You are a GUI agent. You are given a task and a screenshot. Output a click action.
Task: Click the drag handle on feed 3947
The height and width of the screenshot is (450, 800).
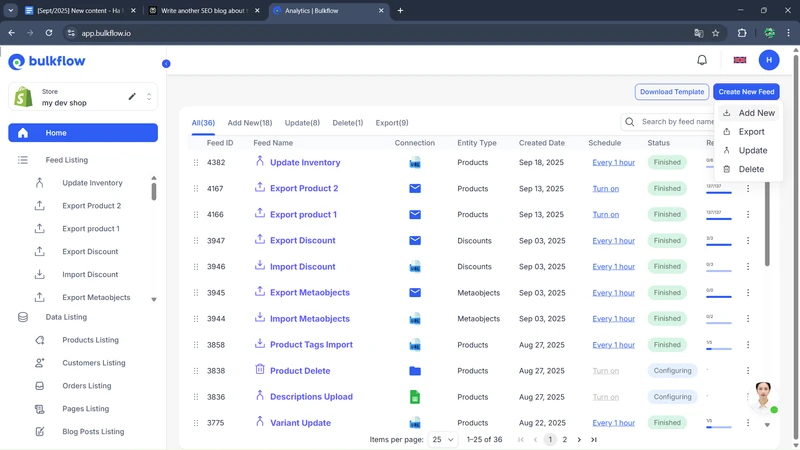(196, 241)
